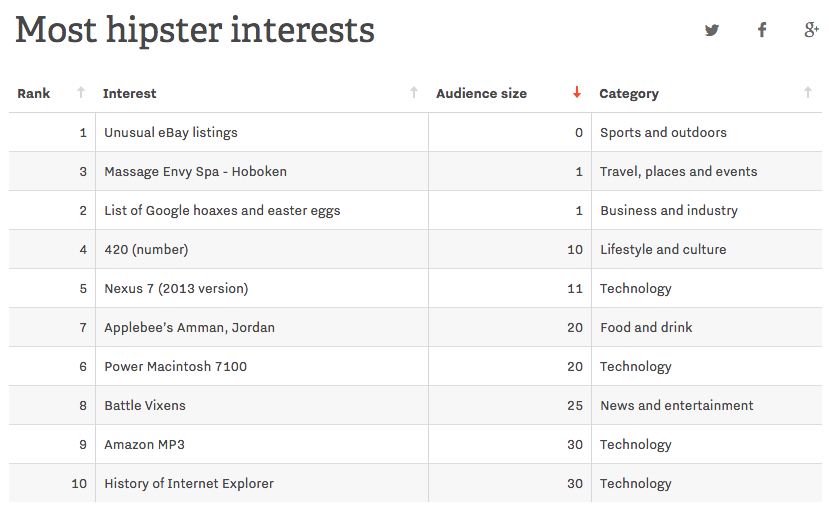Toggle the red Audience size sort arrow

point(577,93)
